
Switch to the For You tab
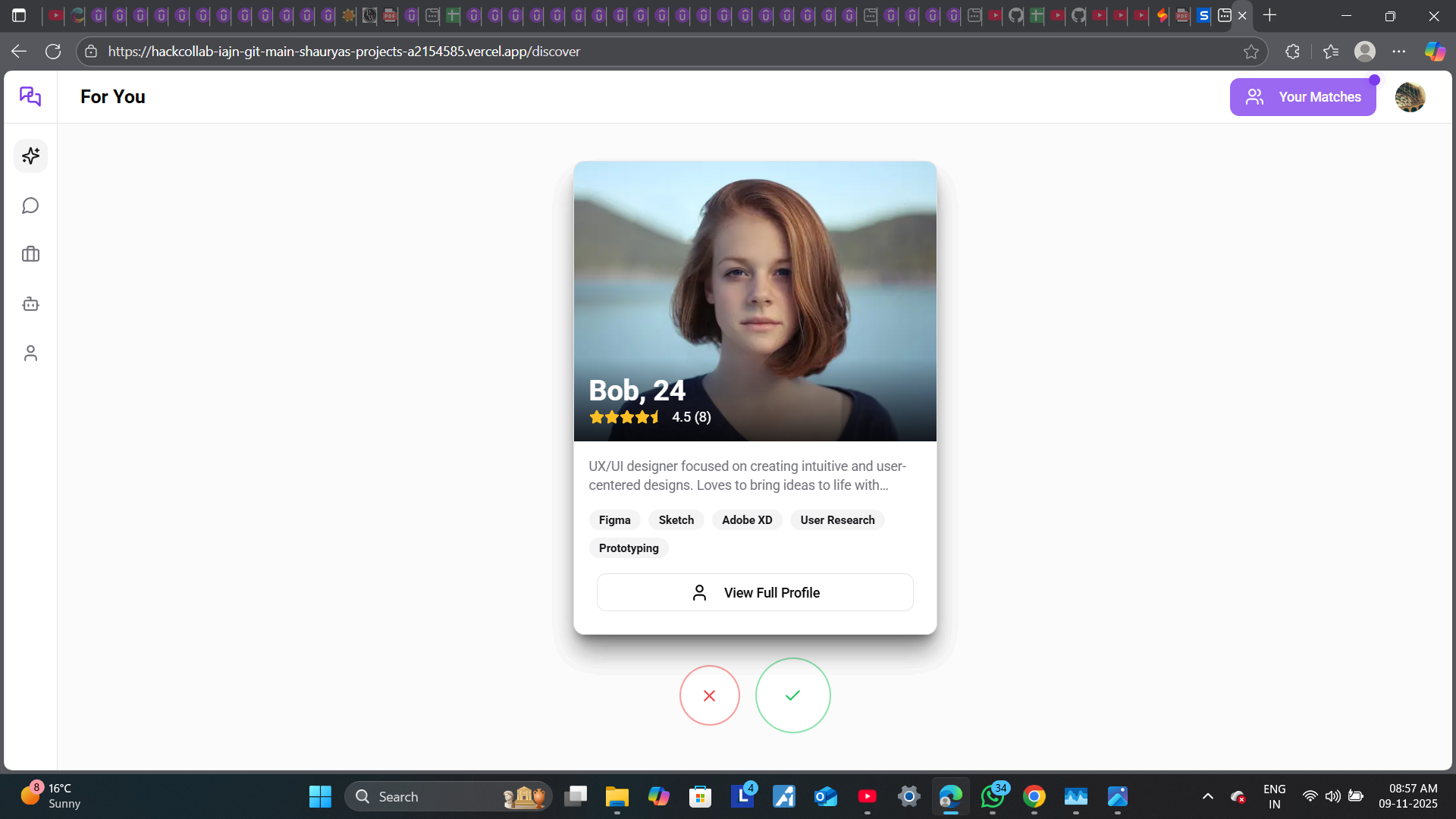click(112, 96)
